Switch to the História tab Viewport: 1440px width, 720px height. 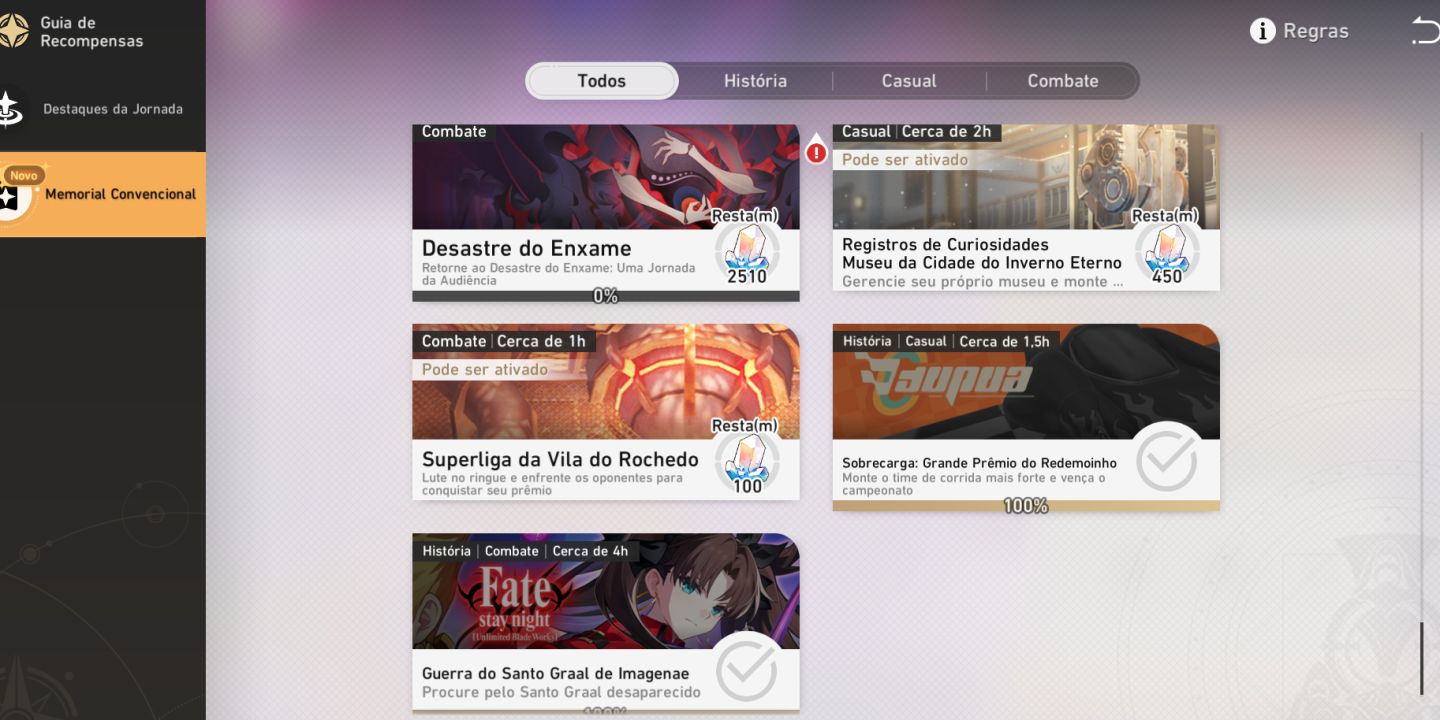coord(755,81)
